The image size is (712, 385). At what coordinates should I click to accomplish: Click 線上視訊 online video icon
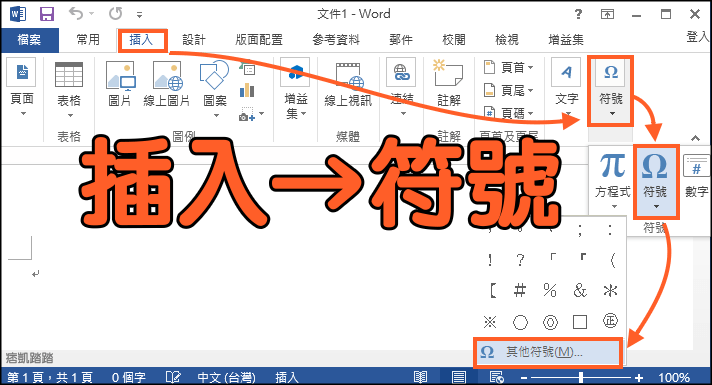[x=348, y=84]
